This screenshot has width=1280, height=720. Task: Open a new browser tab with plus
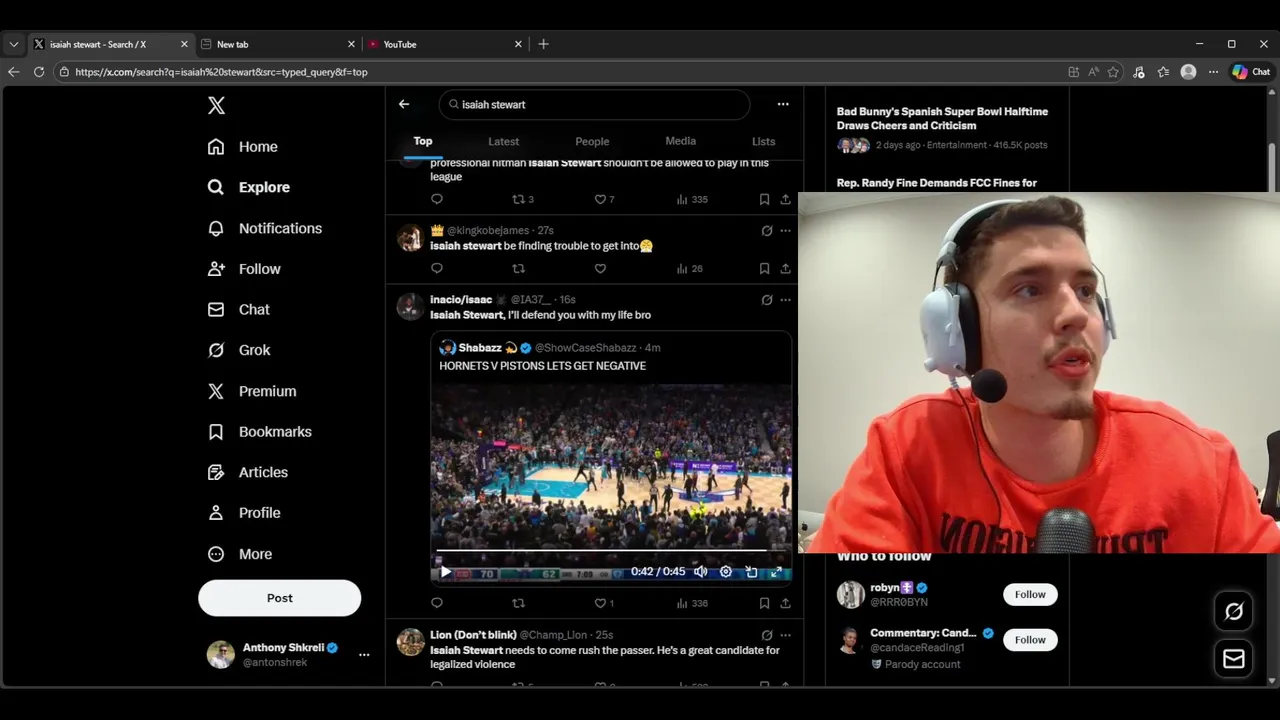[x=543, y=44]
